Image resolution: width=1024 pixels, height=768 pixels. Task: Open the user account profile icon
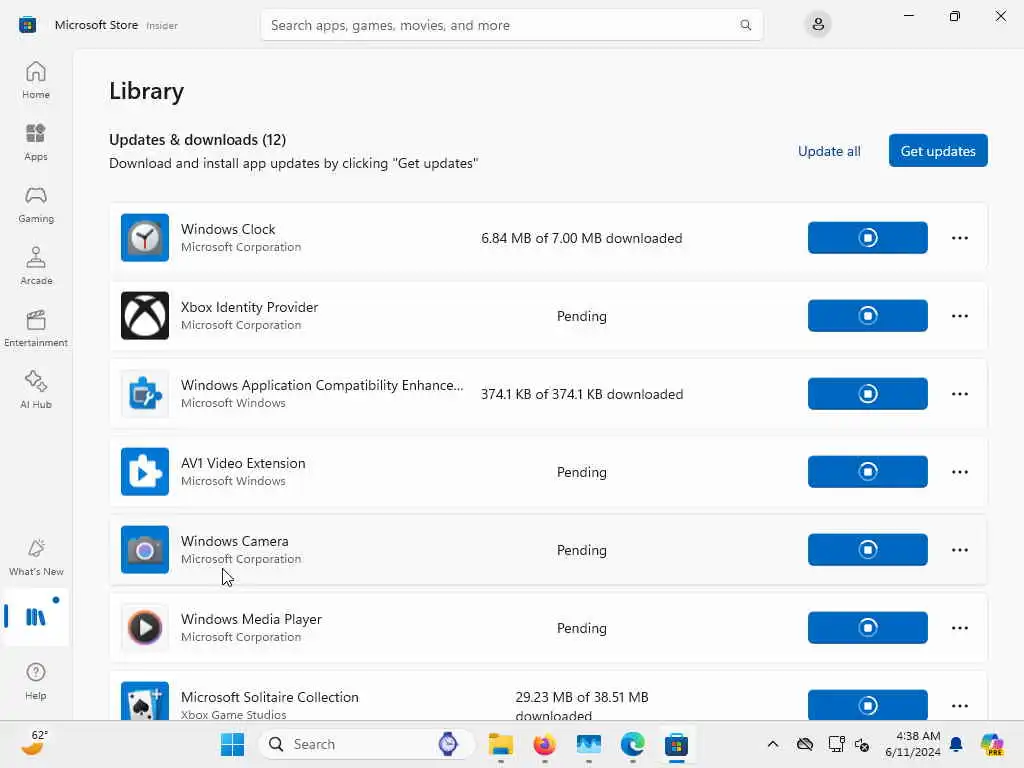818,25
